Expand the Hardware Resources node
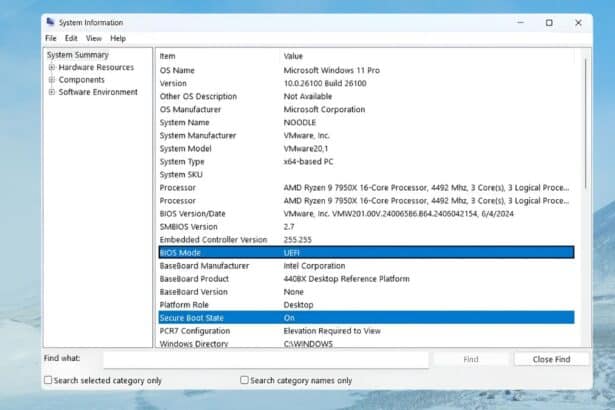The width and height of the screenshot is (615, 410). point(51,67)
